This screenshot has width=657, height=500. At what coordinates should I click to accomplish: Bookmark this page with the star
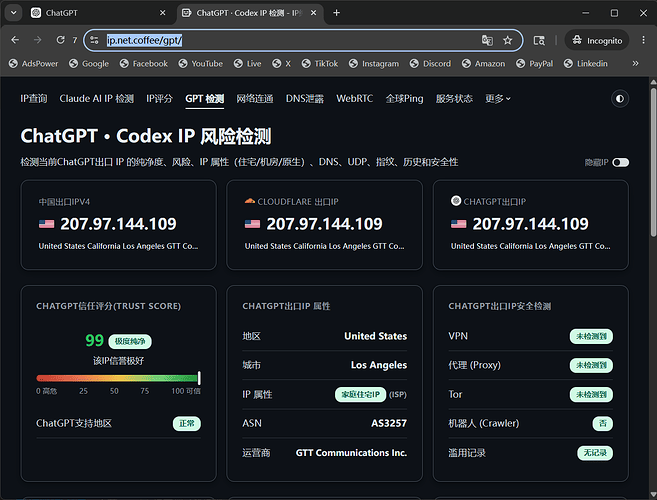pyautogui.click(x=508, y=40)
